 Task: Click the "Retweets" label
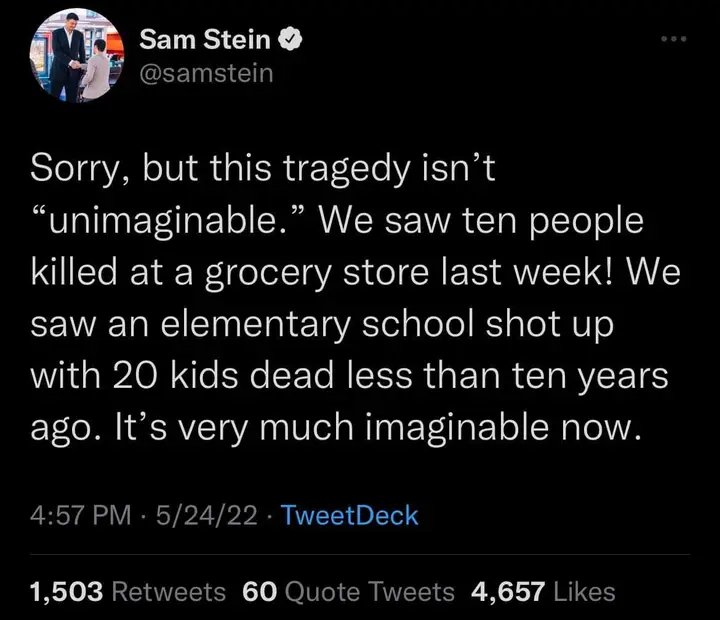169,592
